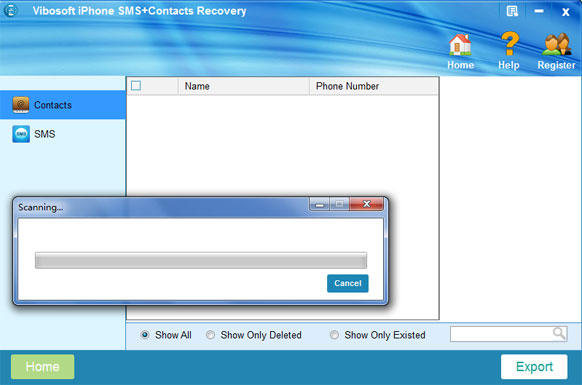Click the green Home button at bottom
Viewport: 582px width, 385px height.
click(x=43, y=367)
